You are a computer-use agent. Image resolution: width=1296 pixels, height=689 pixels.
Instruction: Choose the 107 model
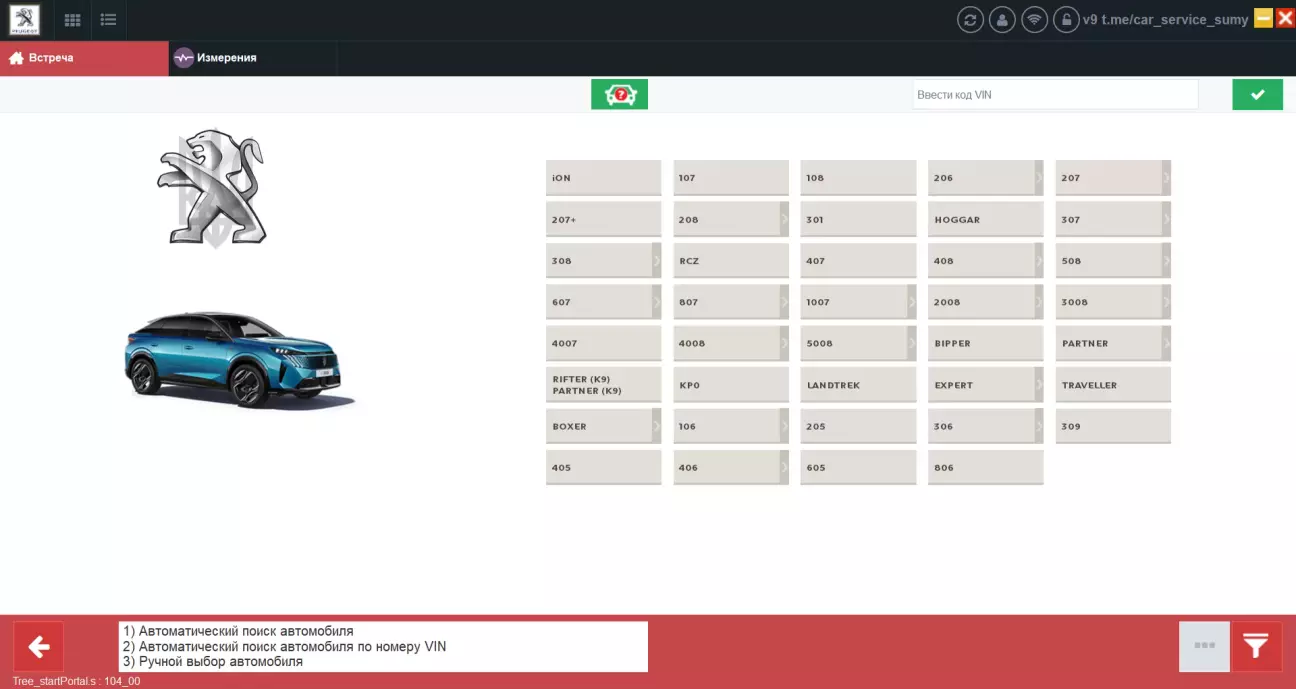731,178
